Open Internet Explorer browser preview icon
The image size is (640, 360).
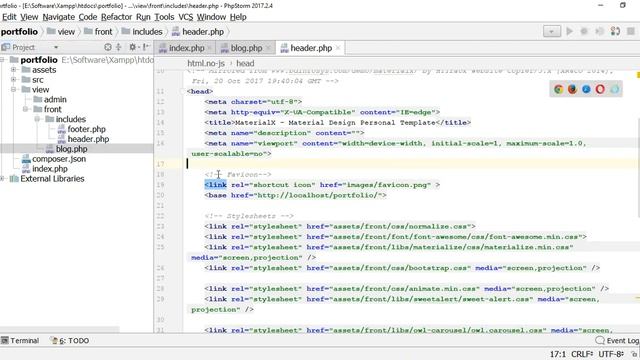point(614,89)
